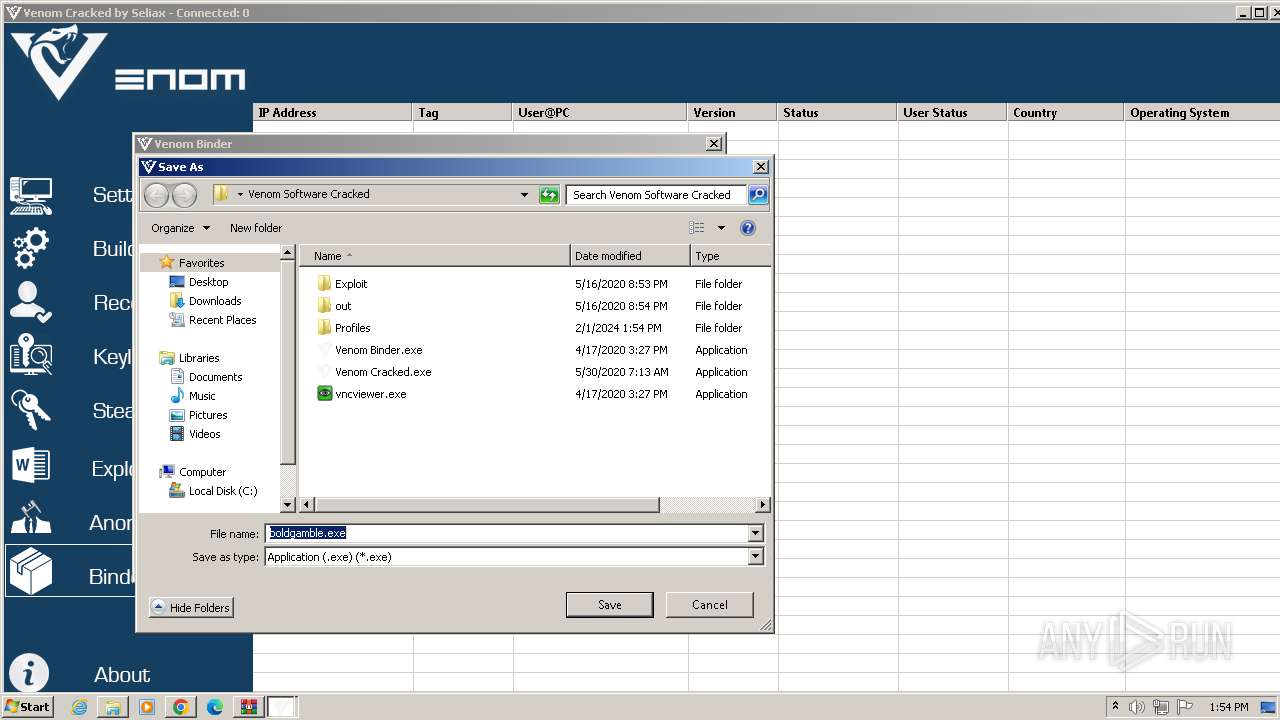Screen dimensions: 1280x720
Task: Click the Search Venom Software Cracked field
Action: point(656,195)
